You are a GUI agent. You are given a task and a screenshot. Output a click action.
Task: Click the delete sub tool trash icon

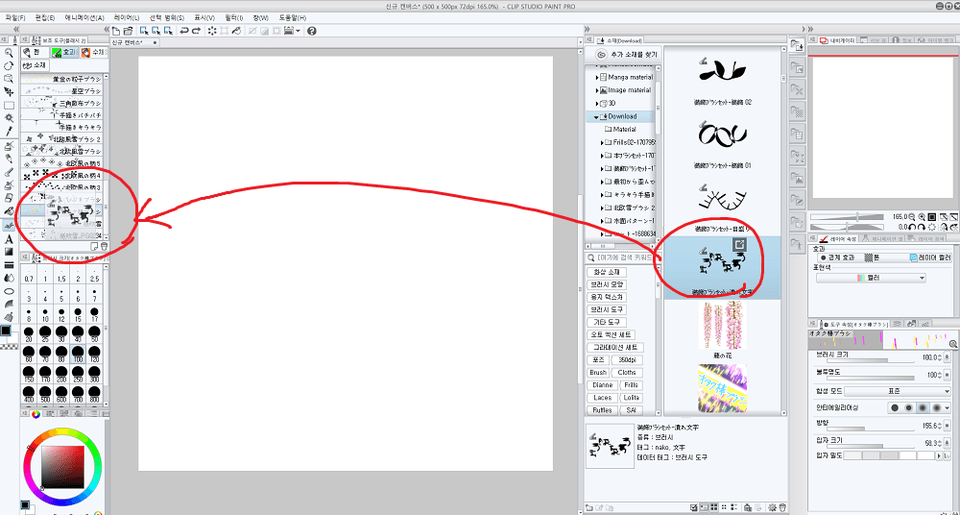(103, 246)
